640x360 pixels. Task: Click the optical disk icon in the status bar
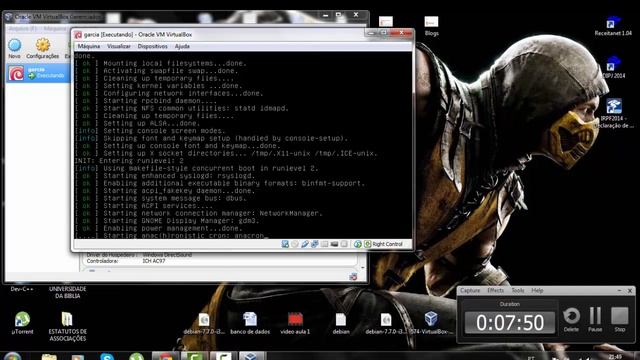295,244
